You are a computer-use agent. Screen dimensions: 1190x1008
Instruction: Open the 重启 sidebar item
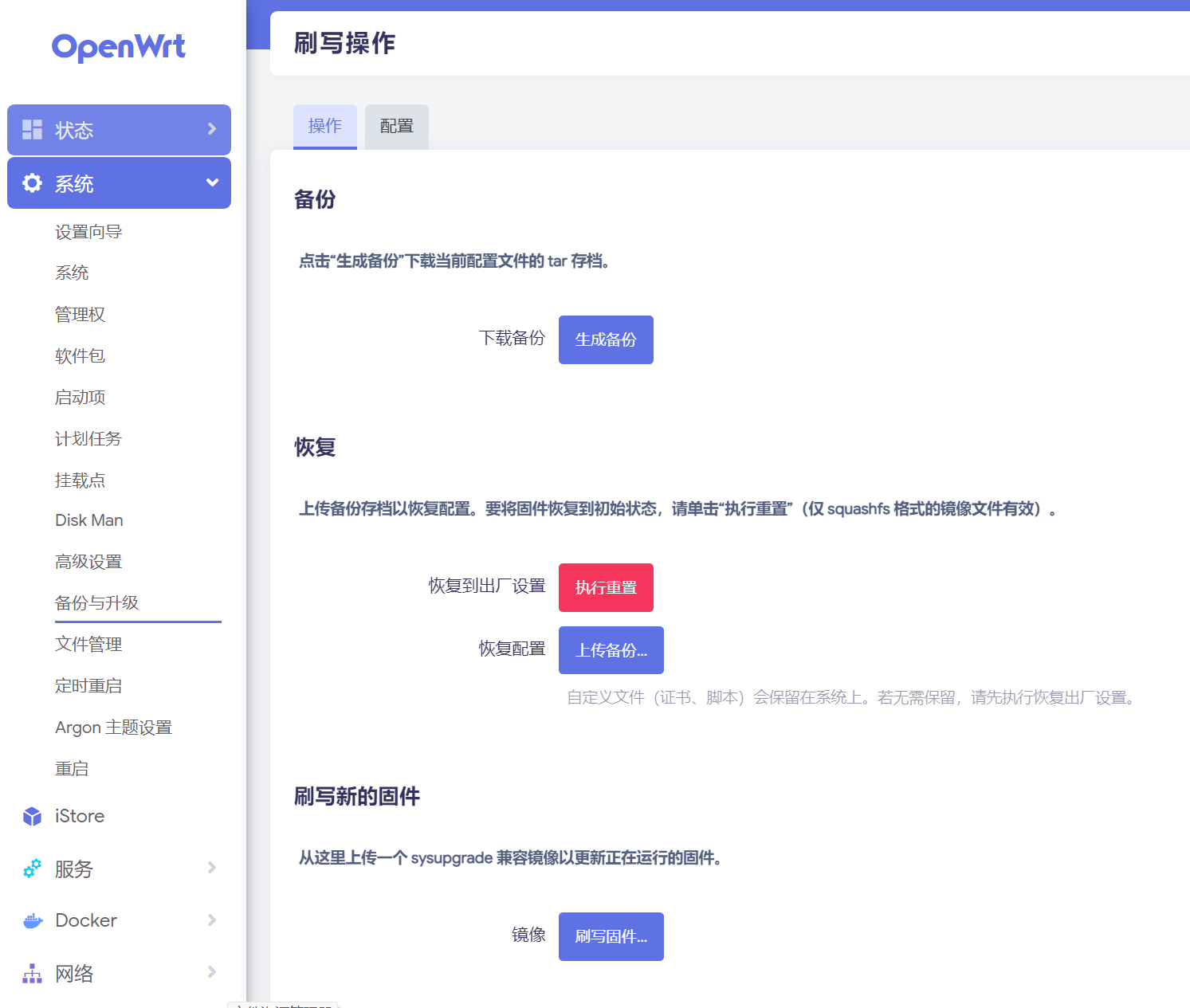click(72, 769)
